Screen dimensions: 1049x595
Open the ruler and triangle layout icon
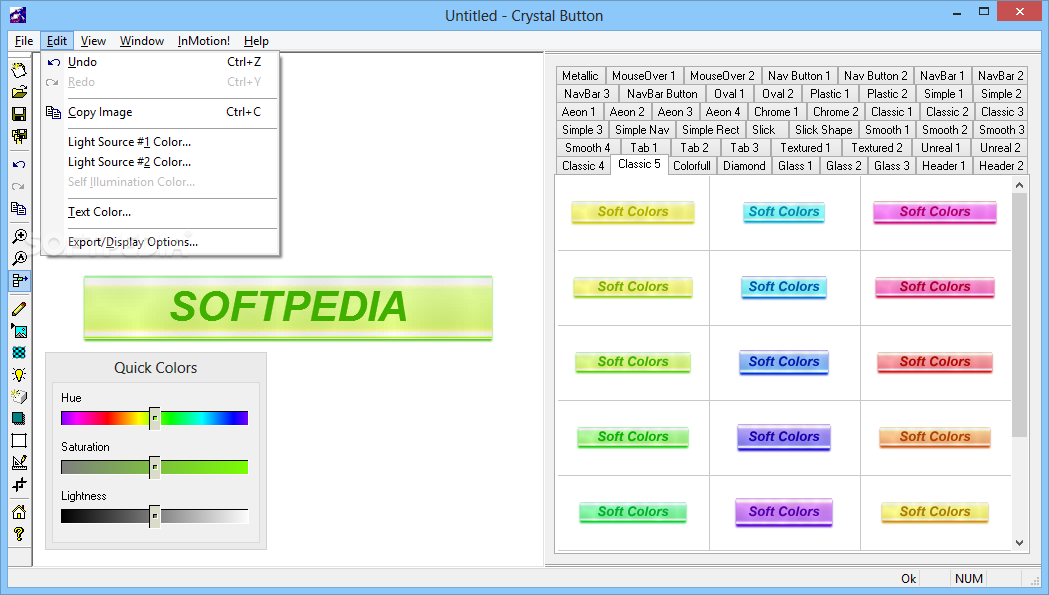(x=19, y=462)
